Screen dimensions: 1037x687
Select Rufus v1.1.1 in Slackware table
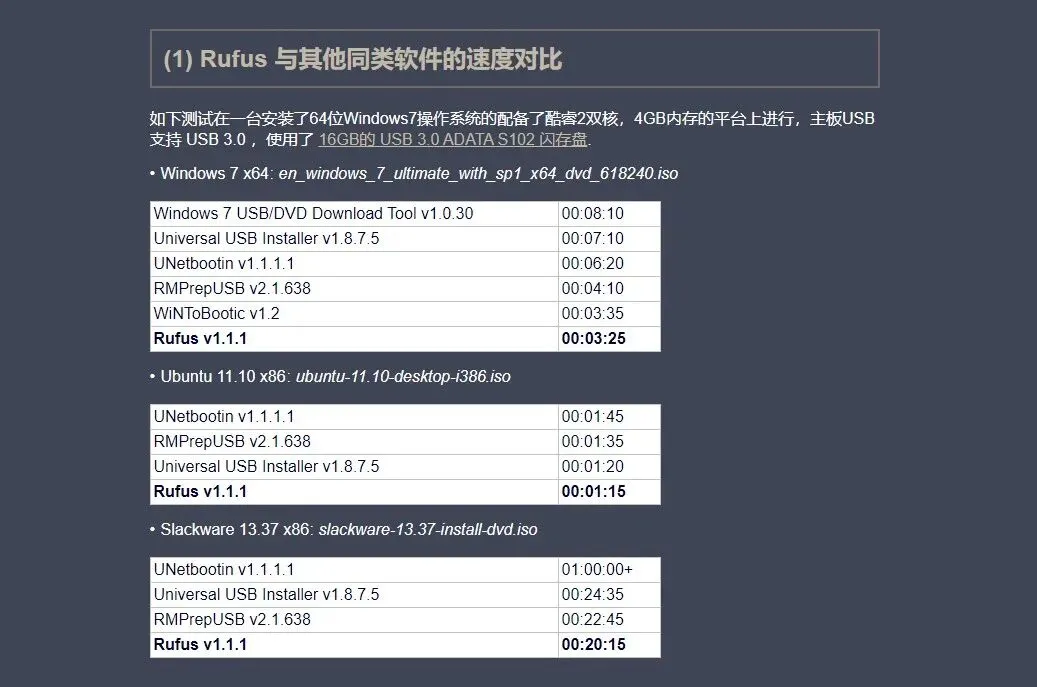[x=354, y=645]
